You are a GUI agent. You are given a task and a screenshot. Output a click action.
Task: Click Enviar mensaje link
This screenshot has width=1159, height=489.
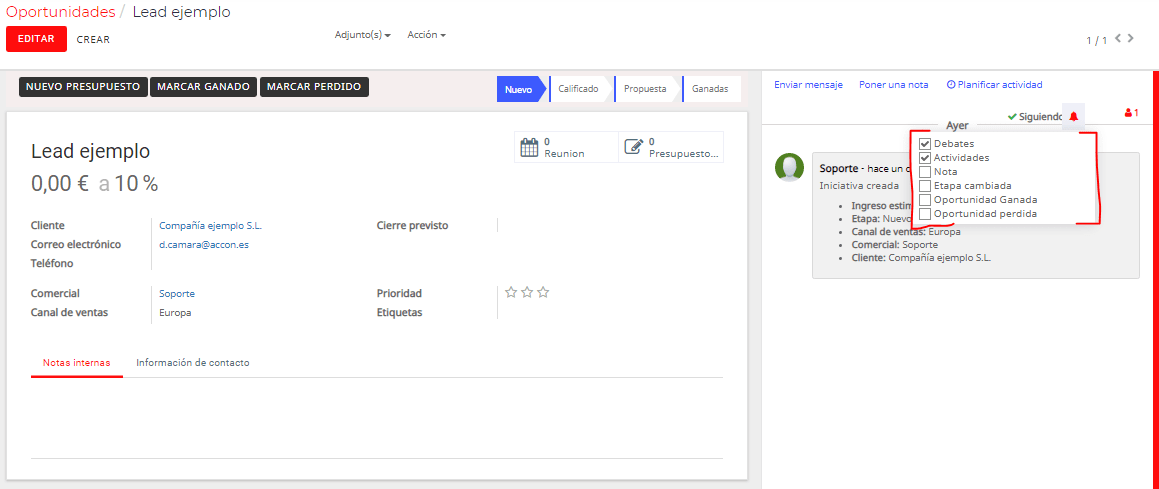(809, 85)
